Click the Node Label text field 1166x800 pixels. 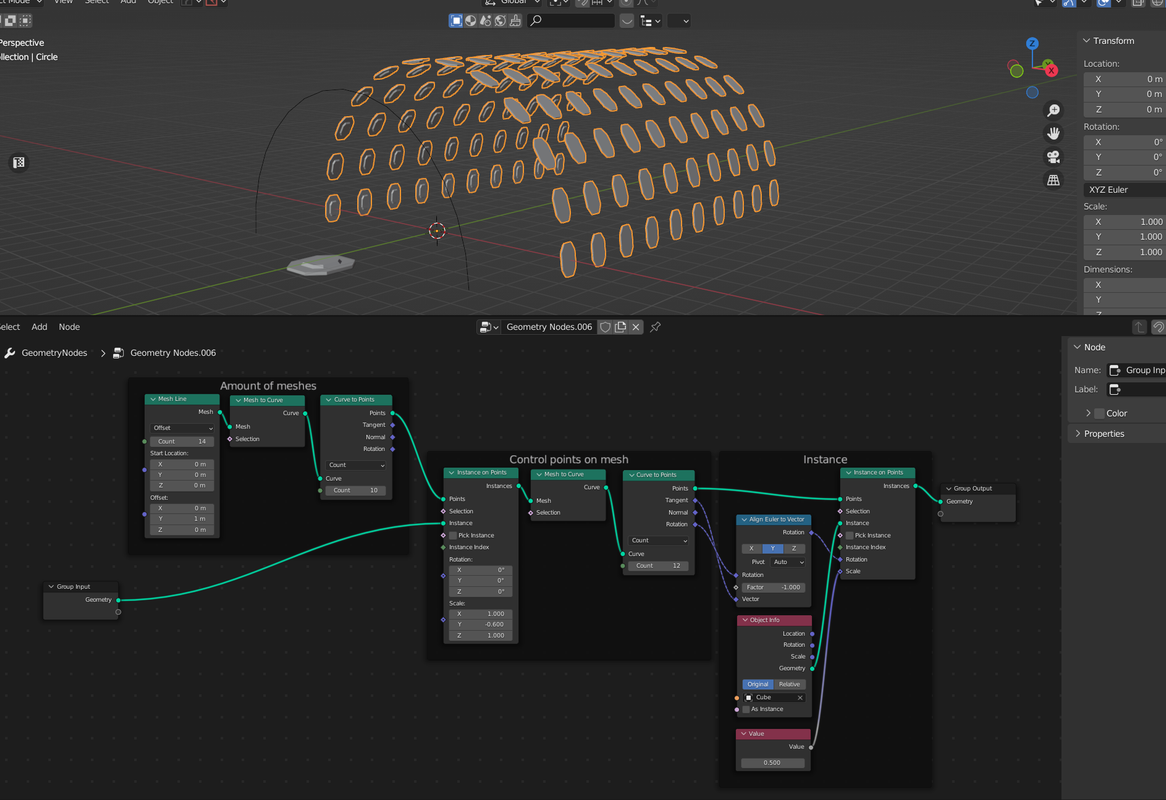tap(1136, 390)
